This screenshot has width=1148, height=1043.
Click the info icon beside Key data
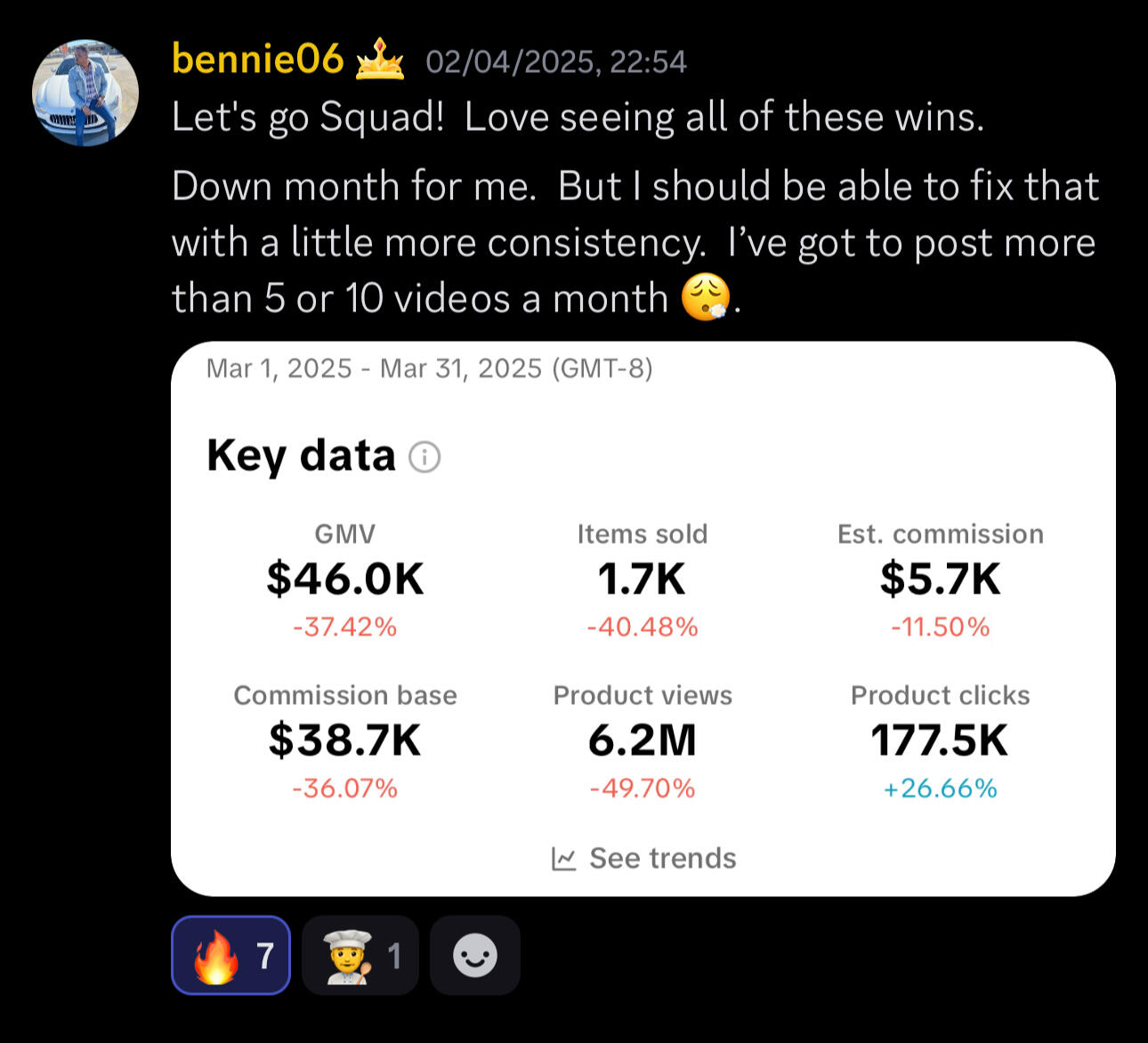point(424,457)
